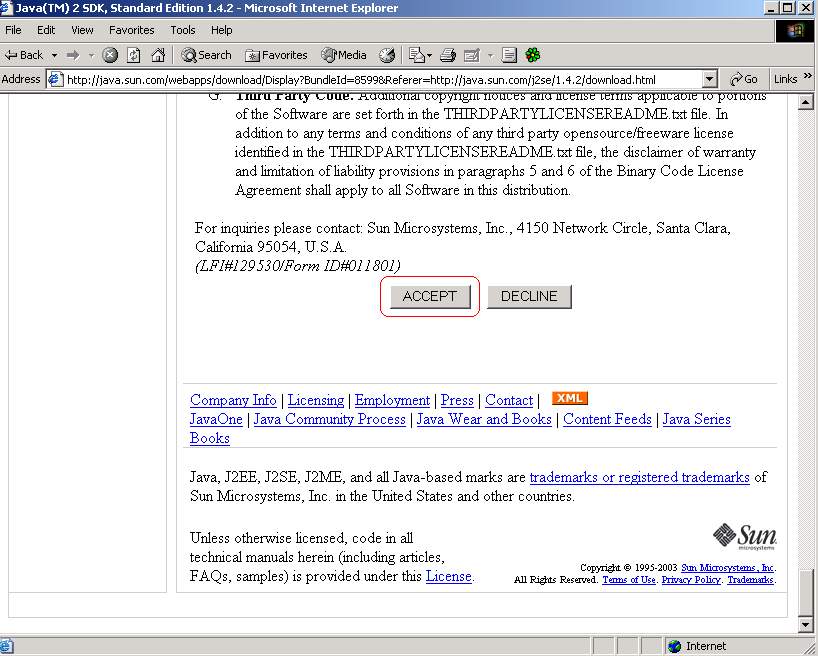Open the Search pane from the toolbar
This screenshot has width=818, height=656.
click(206, 55)
